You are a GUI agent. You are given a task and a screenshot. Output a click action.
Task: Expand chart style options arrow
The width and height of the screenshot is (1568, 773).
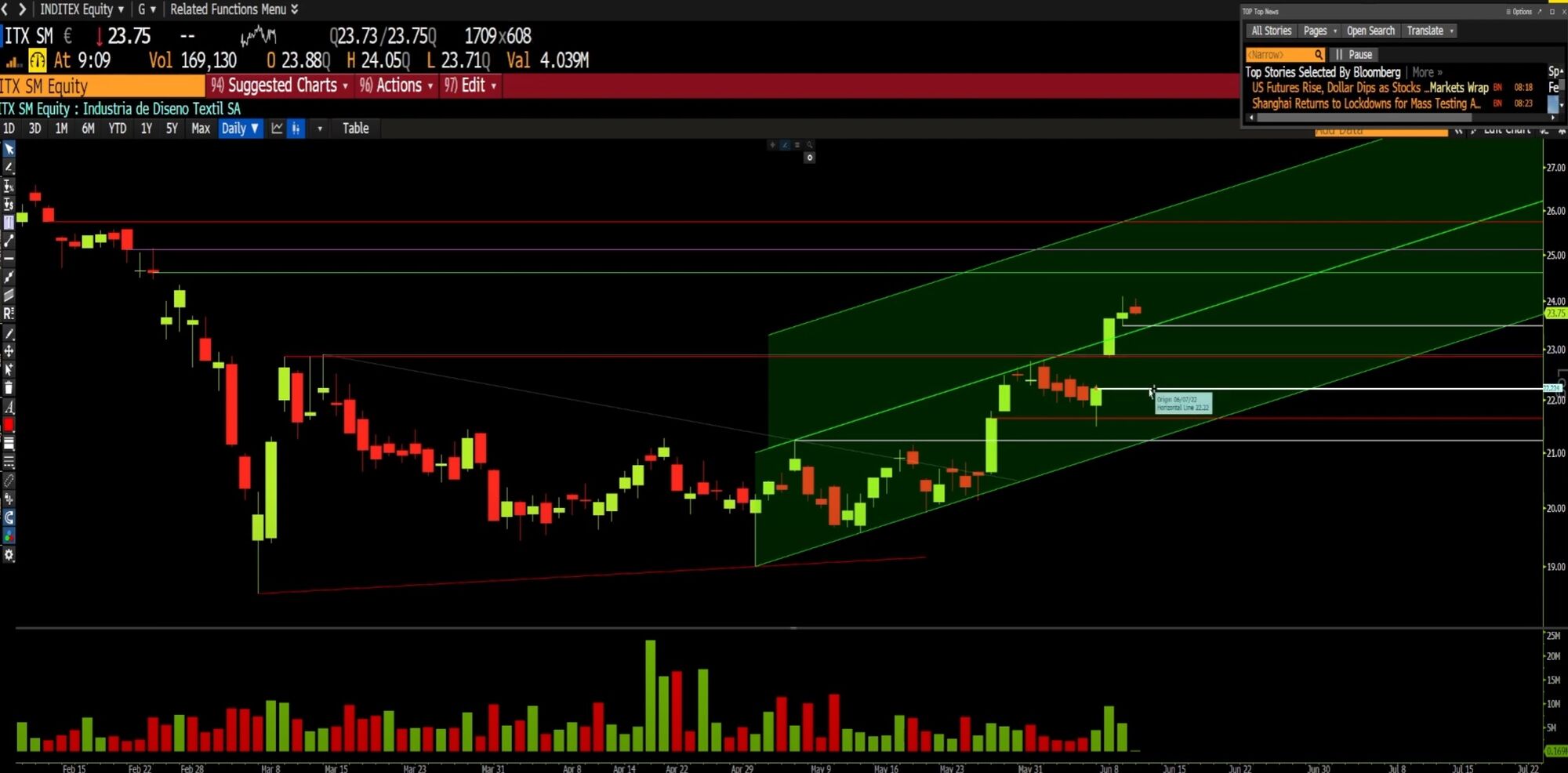tap(319, 129)
